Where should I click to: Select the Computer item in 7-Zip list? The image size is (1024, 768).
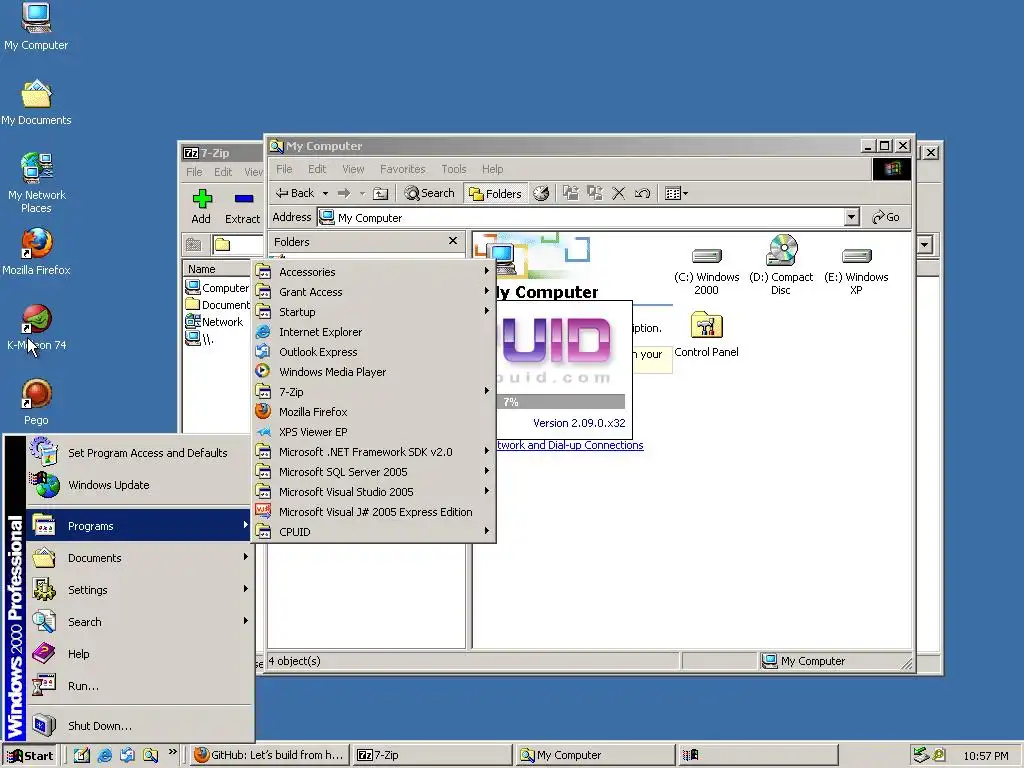[217, 288]
